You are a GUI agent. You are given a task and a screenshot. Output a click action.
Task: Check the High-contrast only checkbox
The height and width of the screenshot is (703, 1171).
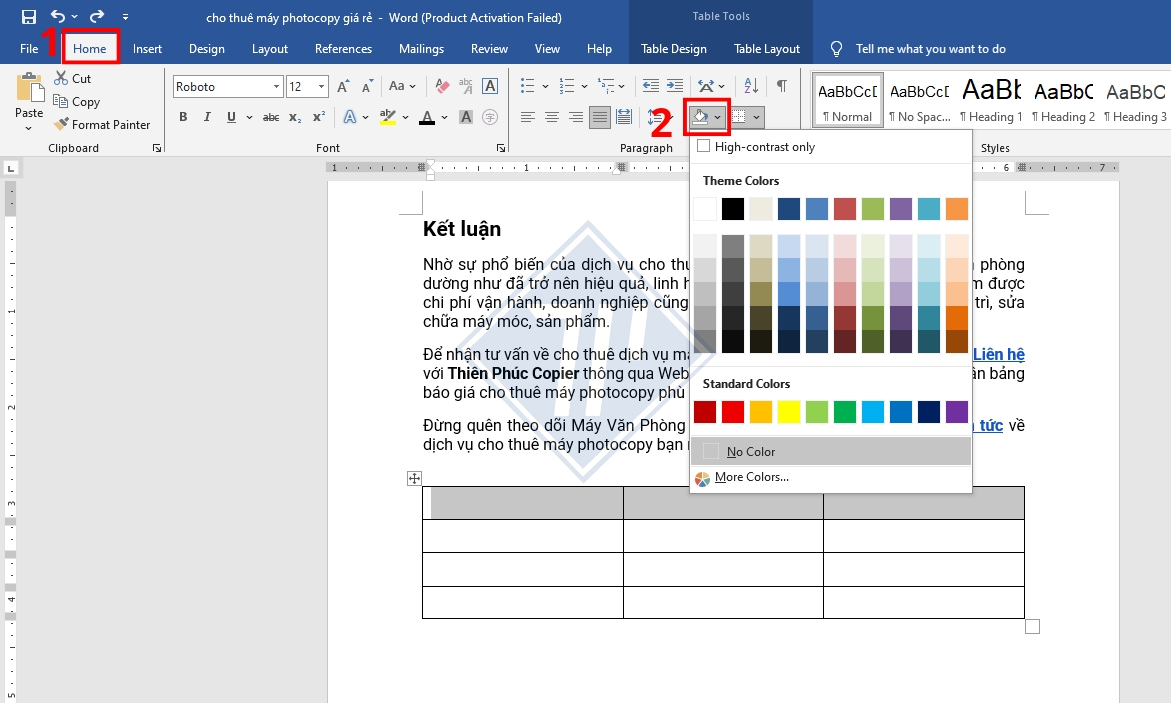tap(704, 144)
